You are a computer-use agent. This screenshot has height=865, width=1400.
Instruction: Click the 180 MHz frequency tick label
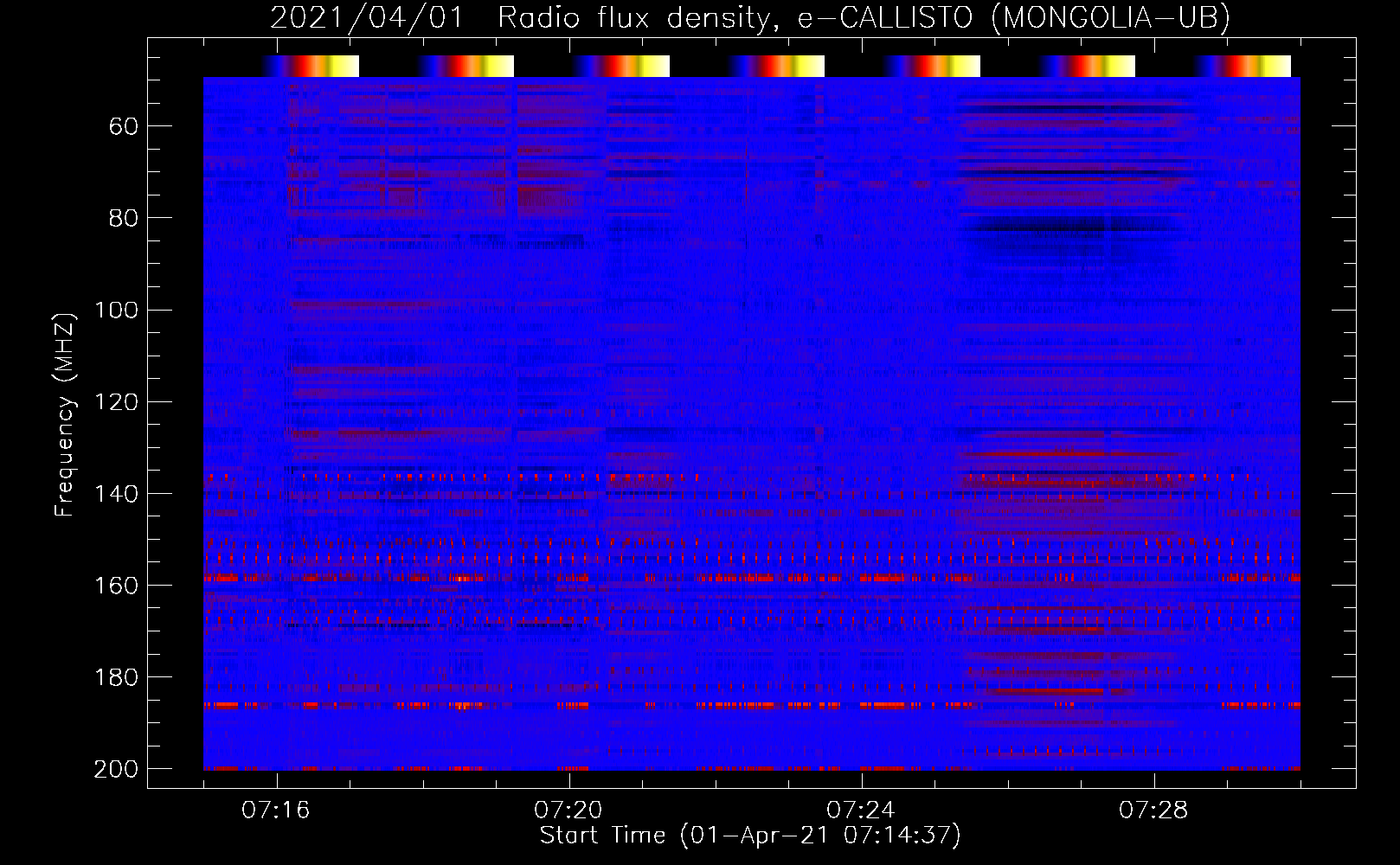tap(117, 676)
